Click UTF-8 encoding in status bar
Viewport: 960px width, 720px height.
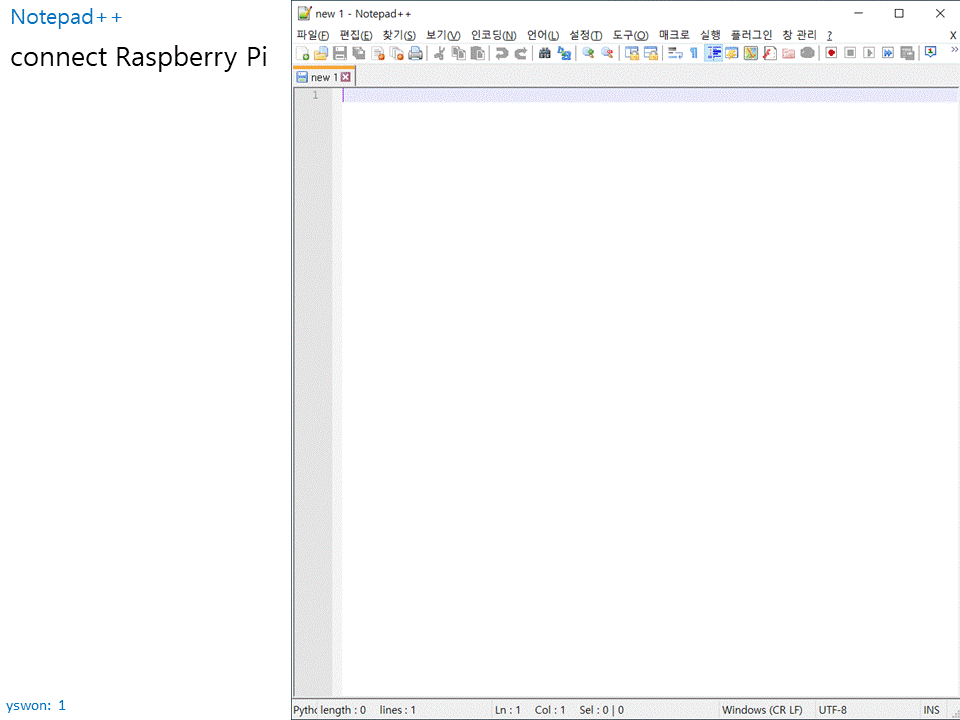tap(833, 710)
